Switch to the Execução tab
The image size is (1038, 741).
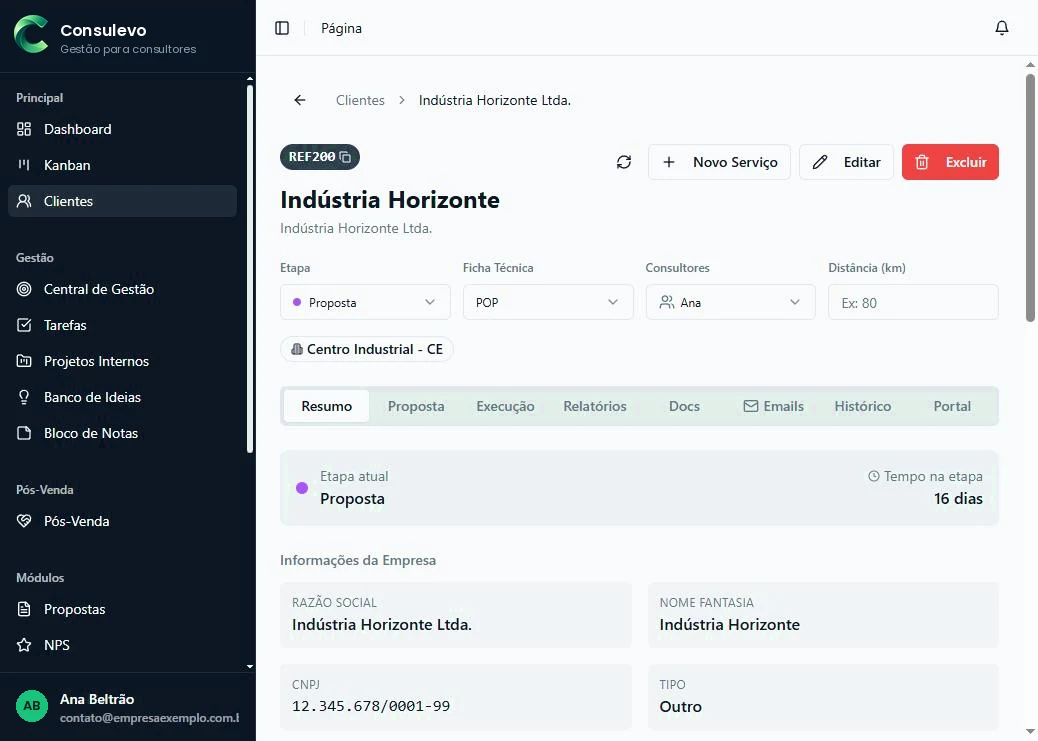pyautogui.click(x=505, y=407)
